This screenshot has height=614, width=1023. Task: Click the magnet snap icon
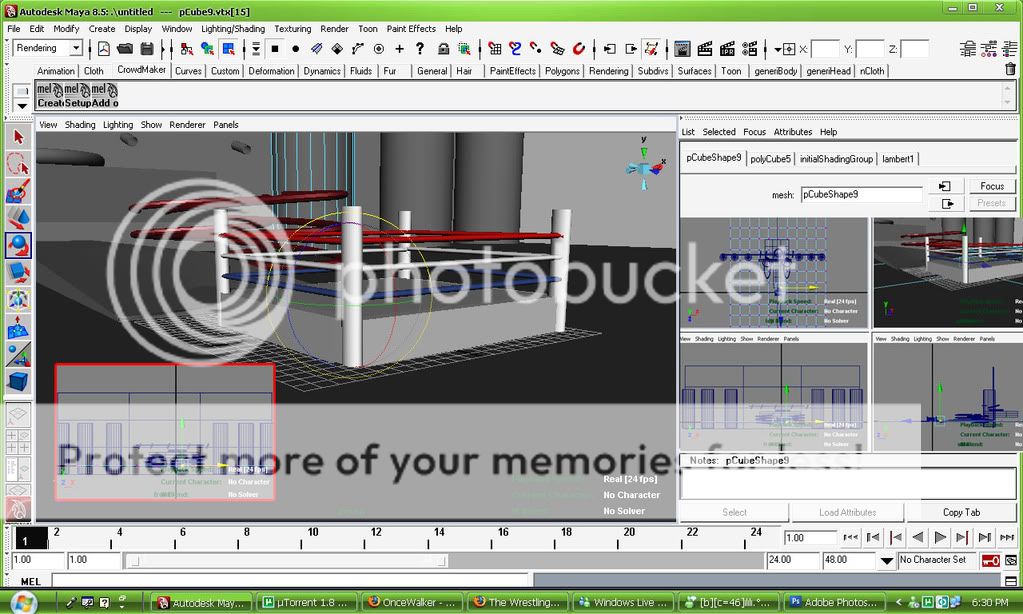[578, 48]
